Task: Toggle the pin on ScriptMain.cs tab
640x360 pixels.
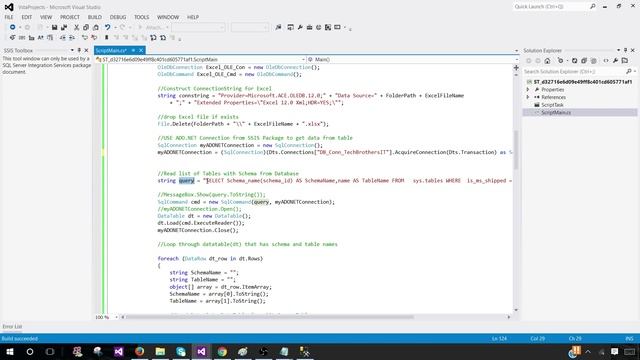Action: point(133,50)
